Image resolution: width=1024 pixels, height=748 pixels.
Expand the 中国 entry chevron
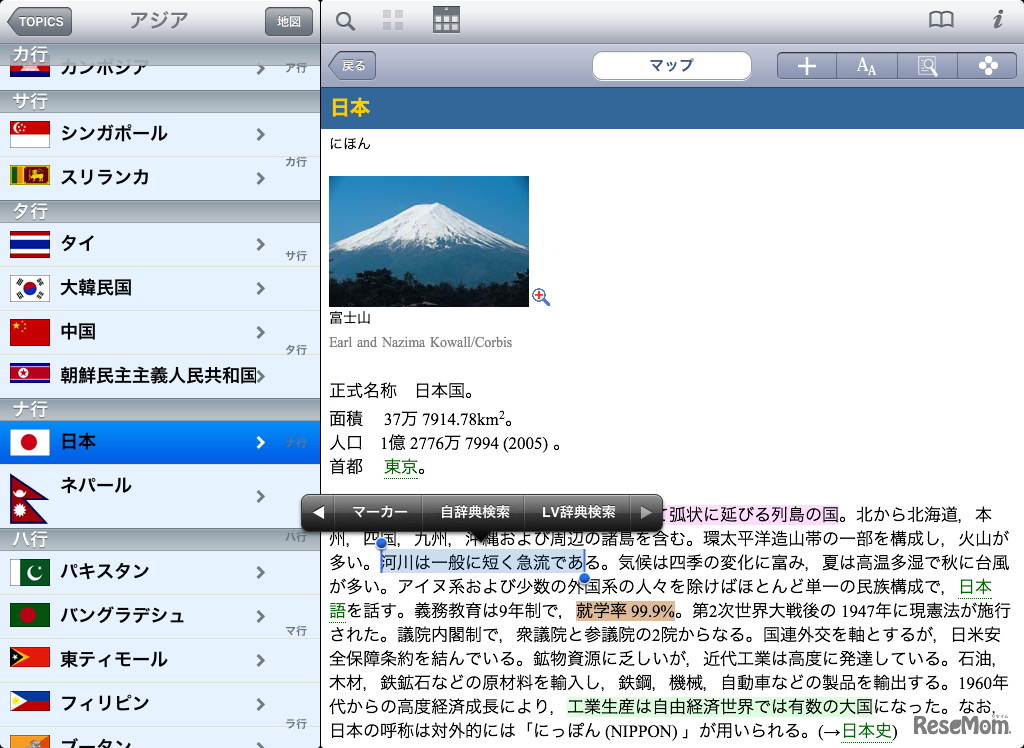pos(260,332)
